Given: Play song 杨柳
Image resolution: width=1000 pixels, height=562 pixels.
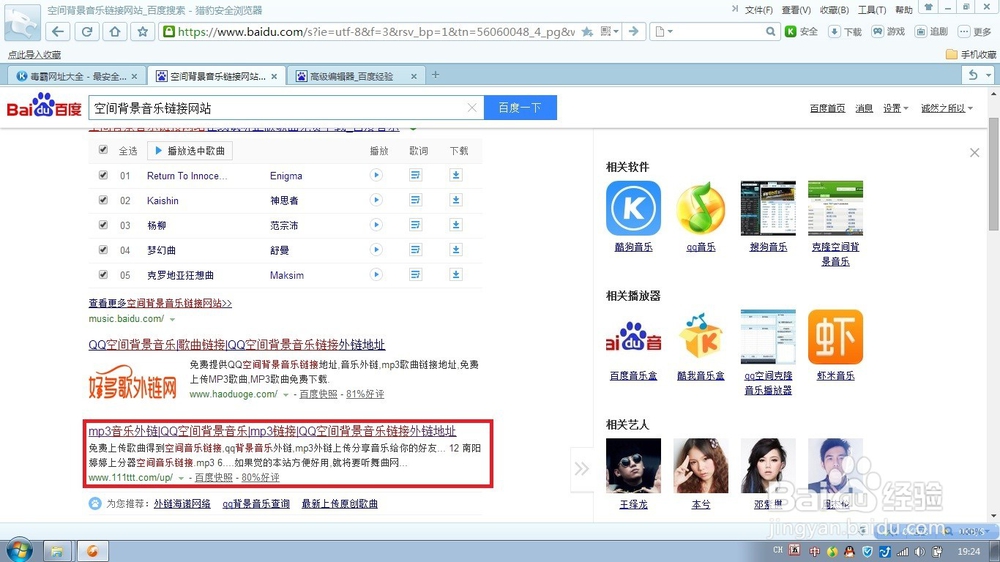Looking at the screenshot, I should (376, 225).
